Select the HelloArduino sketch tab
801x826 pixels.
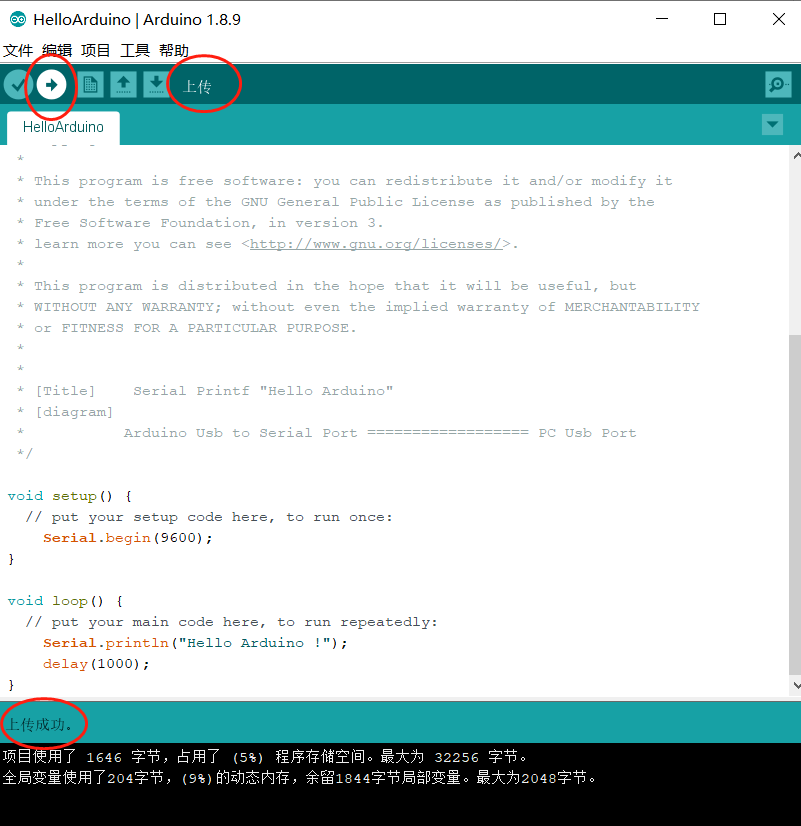pos(63,127)
